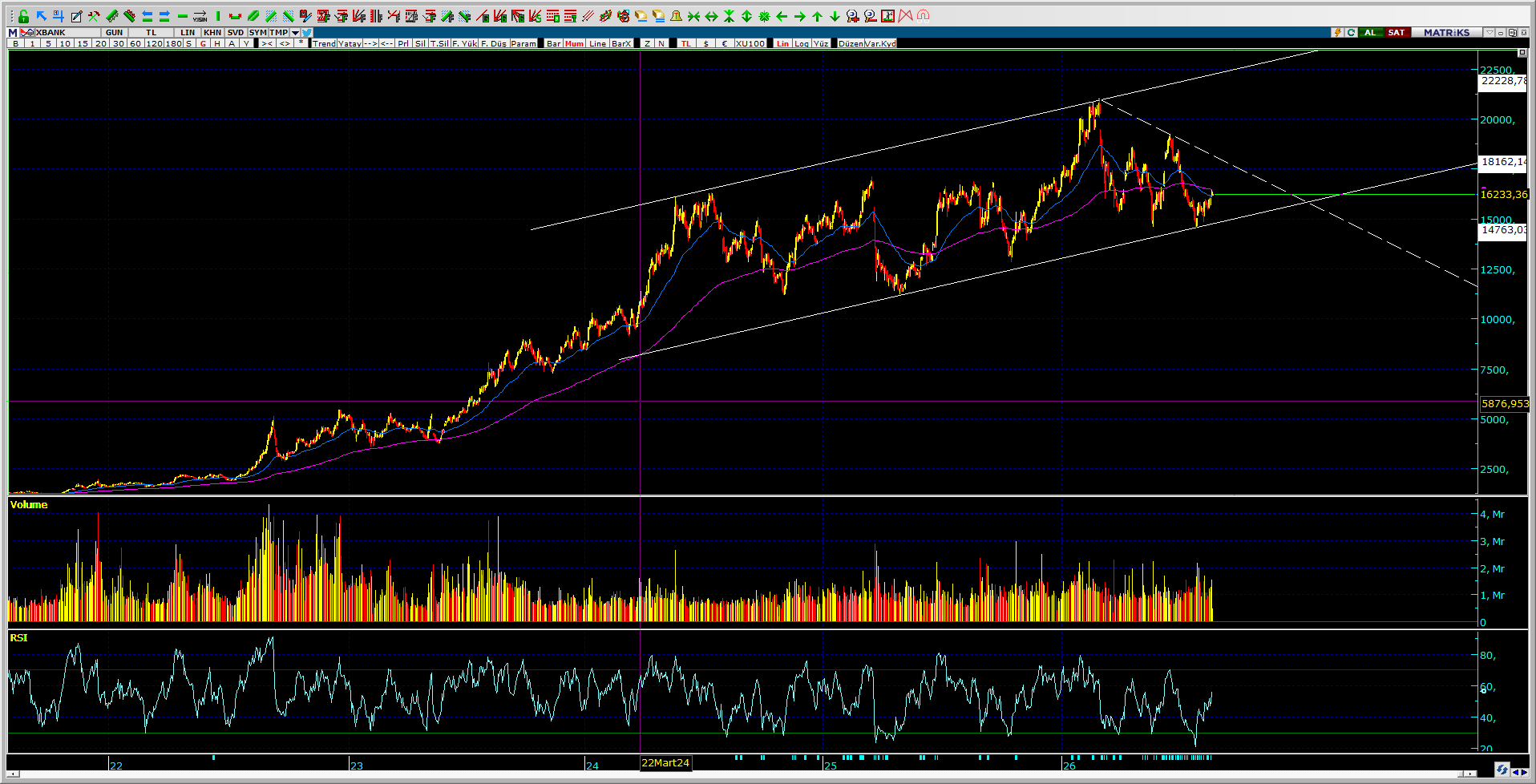Viewport: 1536px width, 784px height.
Task: Click the 16233,36 current price label
Action: pyautogui.click(x=1504, y=194)
